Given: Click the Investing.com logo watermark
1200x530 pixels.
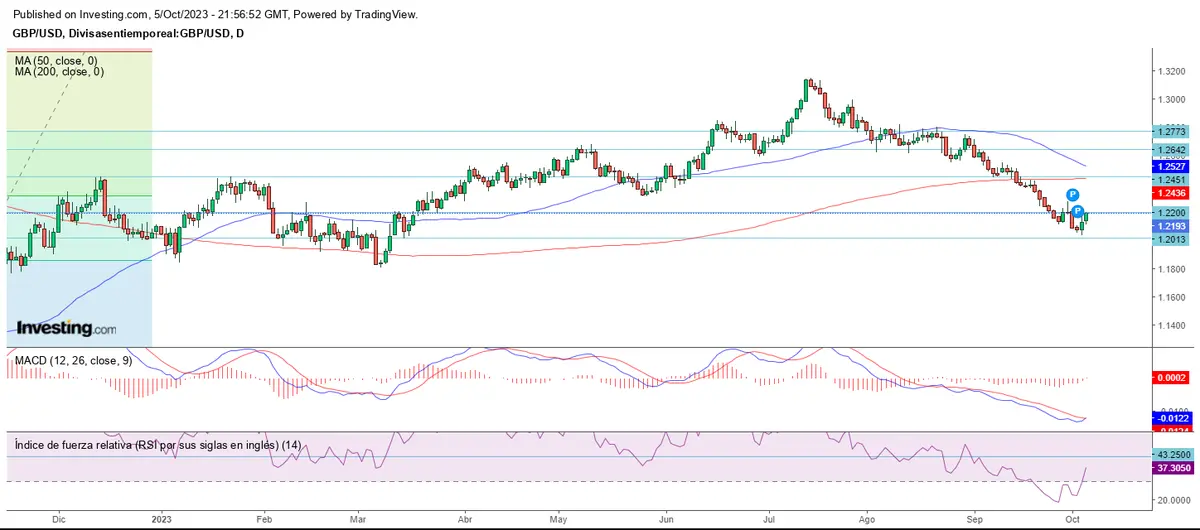Looking at the screenshot, I should click(66, 328).
